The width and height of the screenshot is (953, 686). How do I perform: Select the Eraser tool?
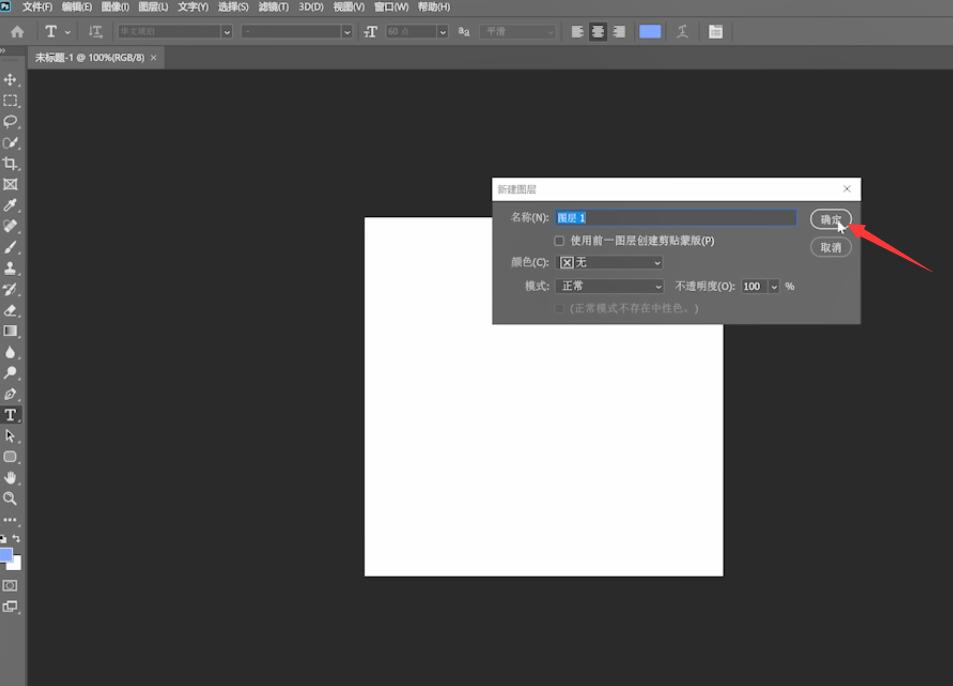10,310
